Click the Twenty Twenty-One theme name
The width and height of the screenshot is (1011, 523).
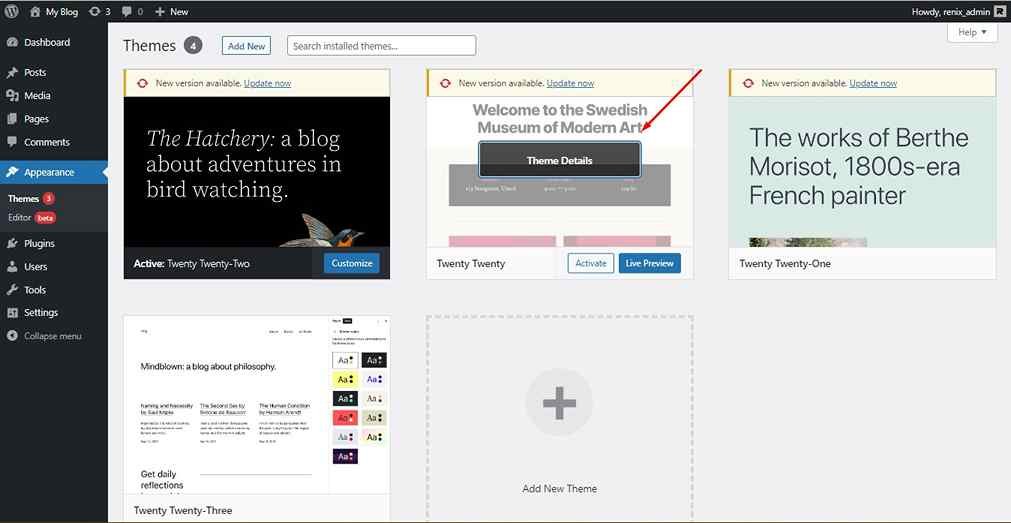click(x=785, y=264)
